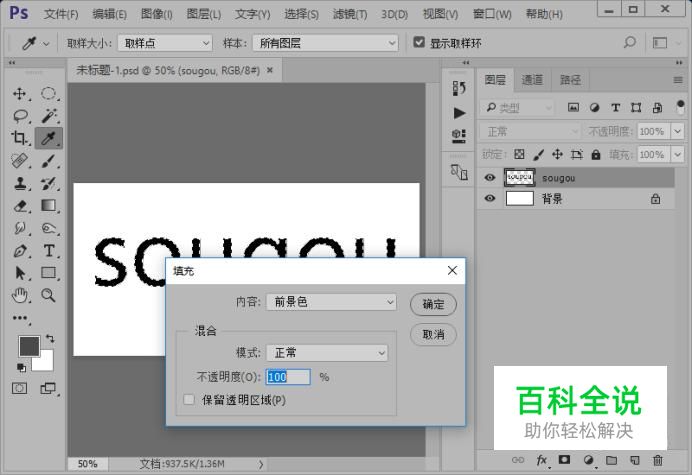Hide the sougou layer
692x475 pixels.
(x=489, y=177)
